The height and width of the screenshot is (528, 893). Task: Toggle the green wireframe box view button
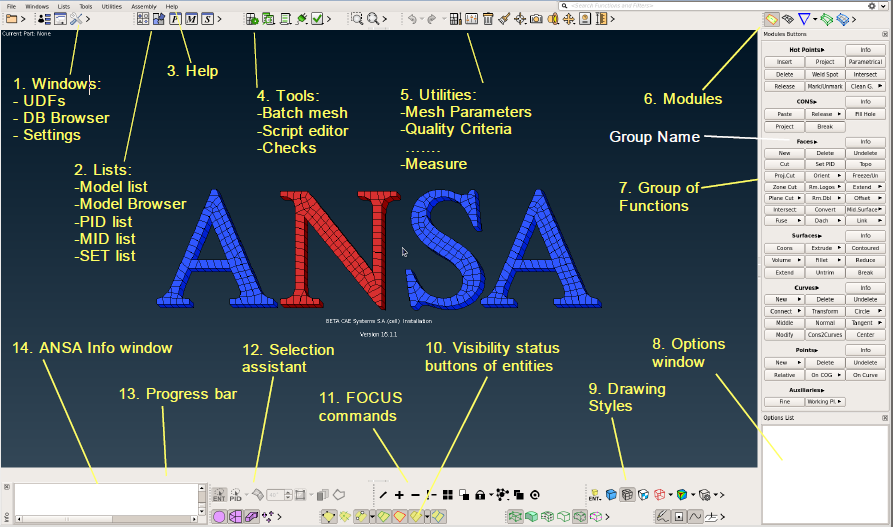[515, 517]
